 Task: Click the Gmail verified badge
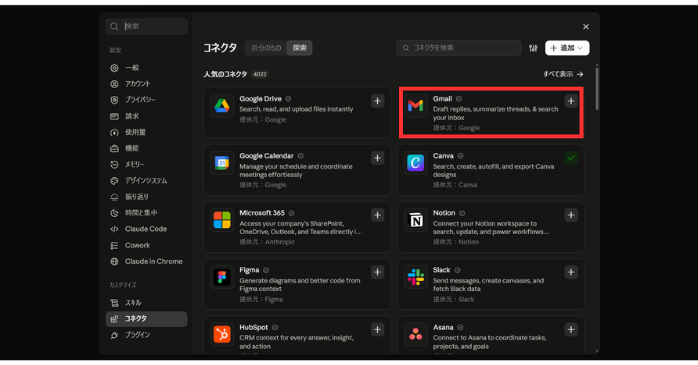coord(459,99)
